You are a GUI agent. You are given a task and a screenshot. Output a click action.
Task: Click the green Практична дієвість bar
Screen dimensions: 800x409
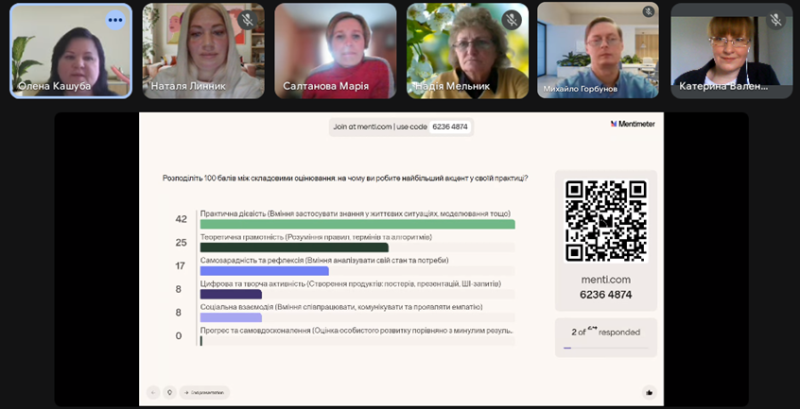tap(357, 224)
